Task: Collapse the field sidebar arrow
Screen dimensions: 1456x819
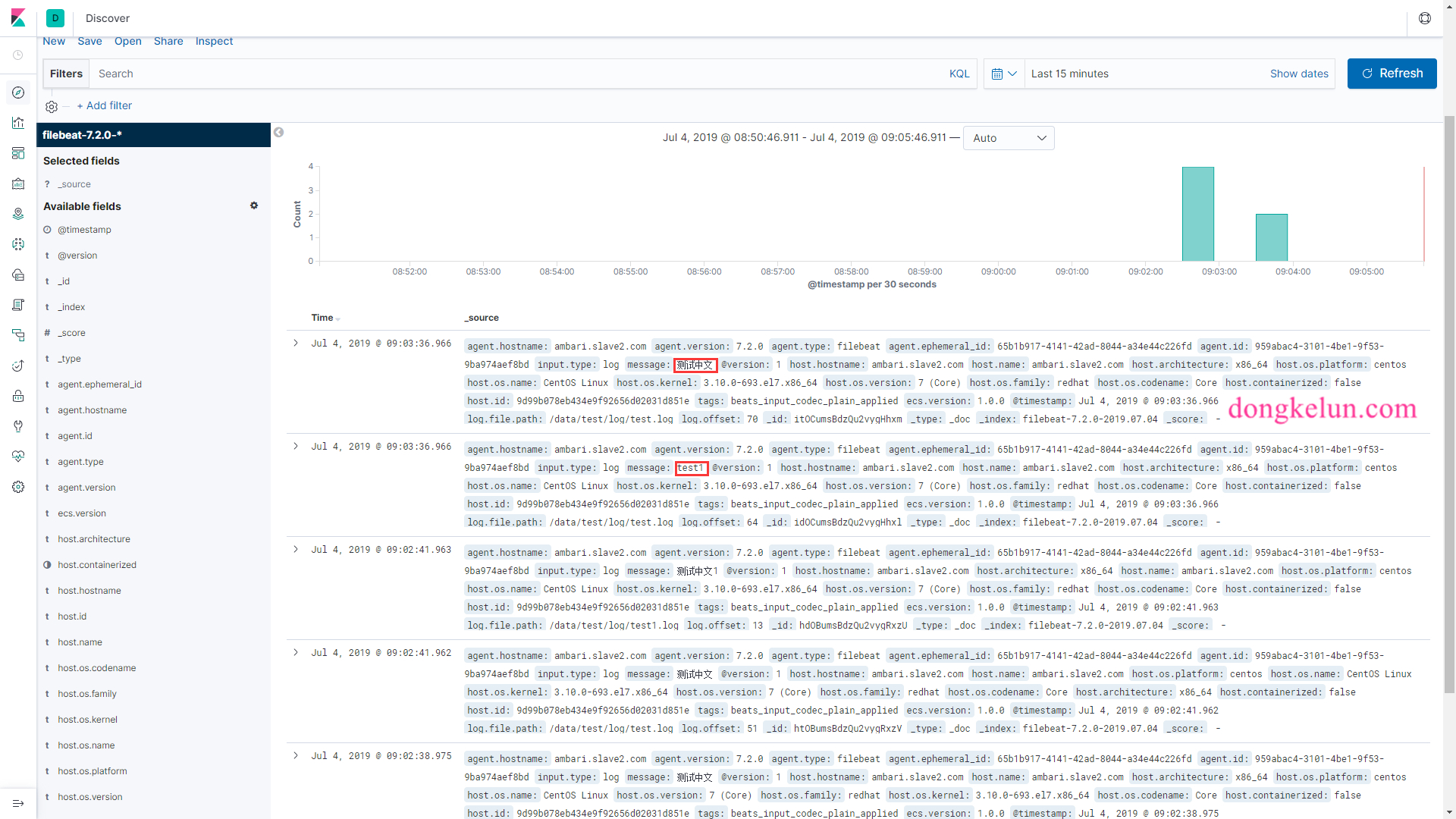Action: pyautogui.click(x=278, y=133)
